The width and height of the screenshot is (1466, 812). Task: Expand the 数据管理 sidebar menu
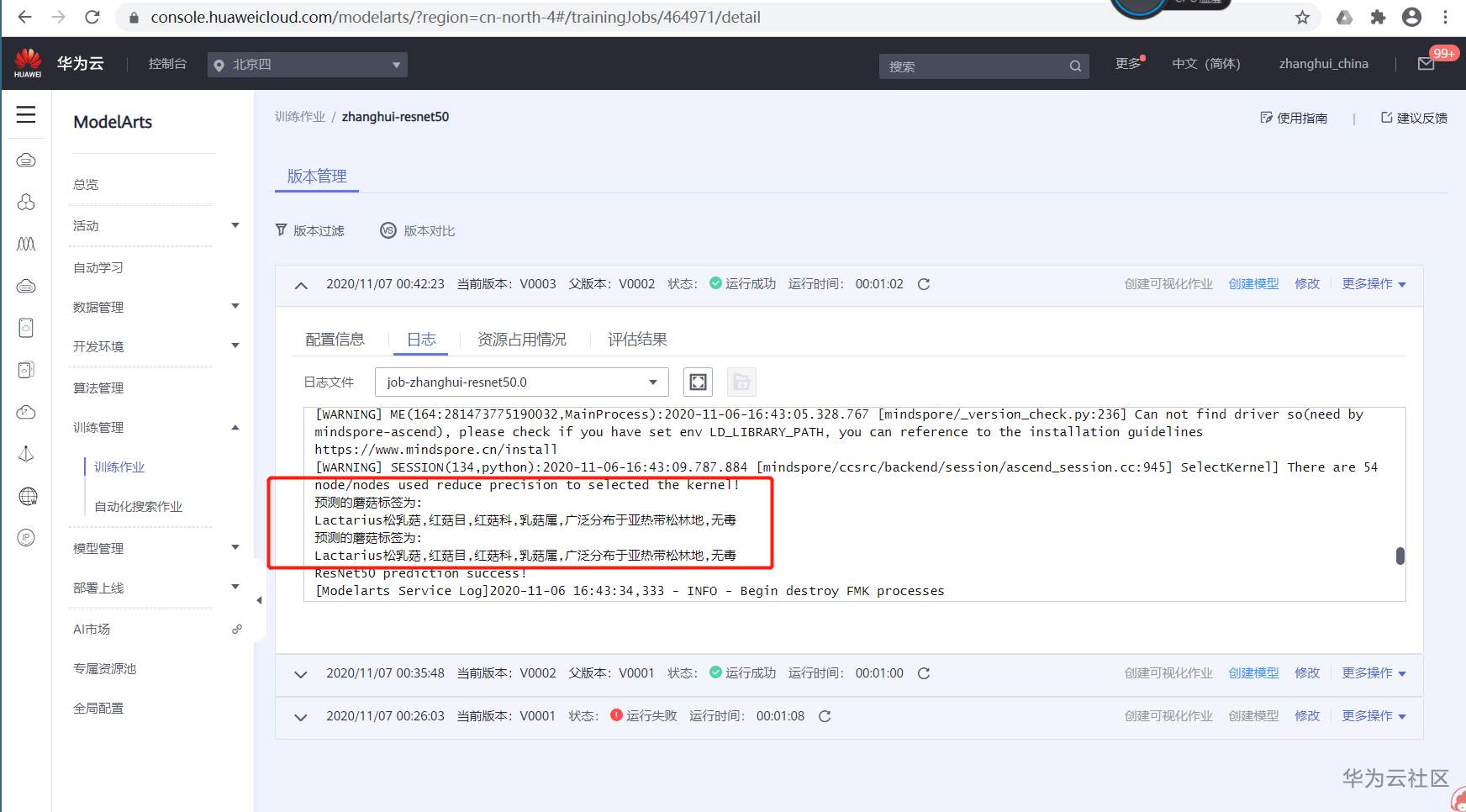[235, 306]
